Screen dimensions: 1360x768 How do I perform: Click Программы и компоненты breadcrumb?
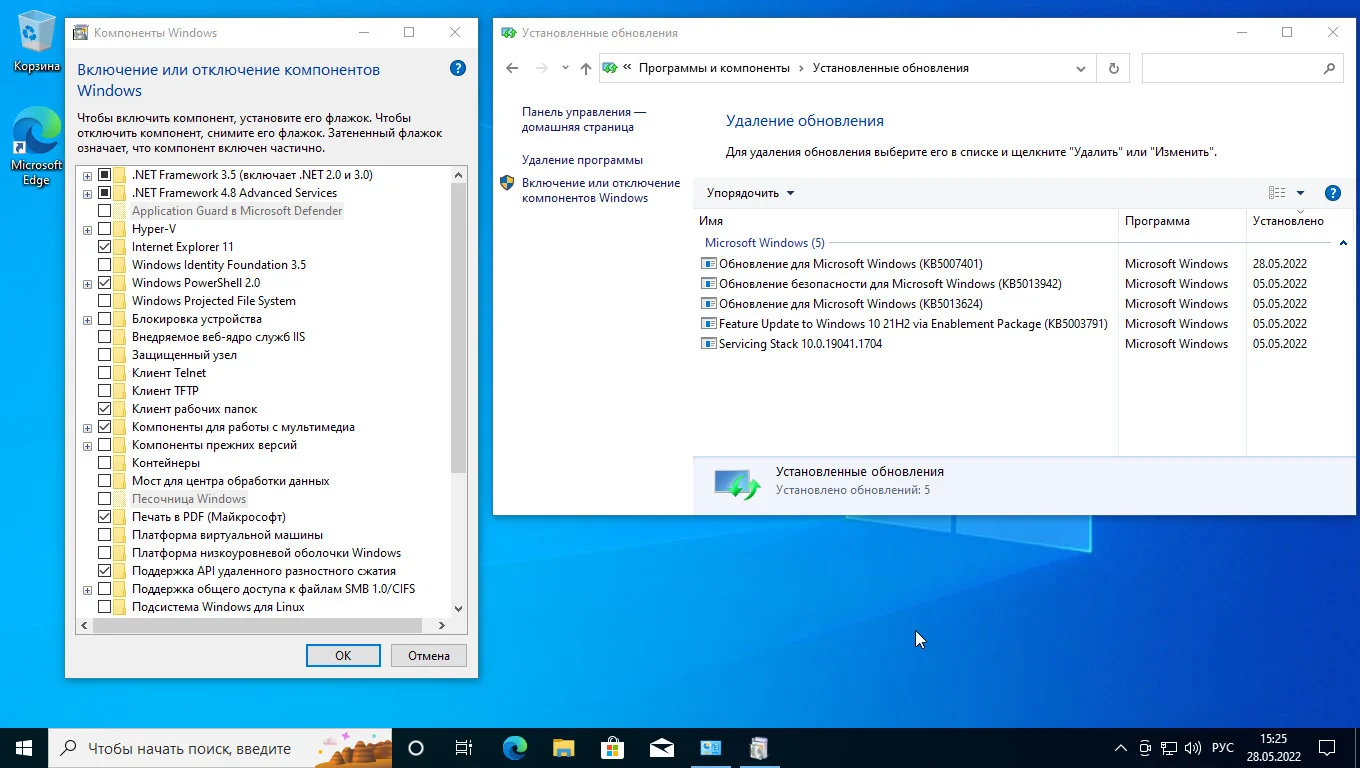[714, 68]
